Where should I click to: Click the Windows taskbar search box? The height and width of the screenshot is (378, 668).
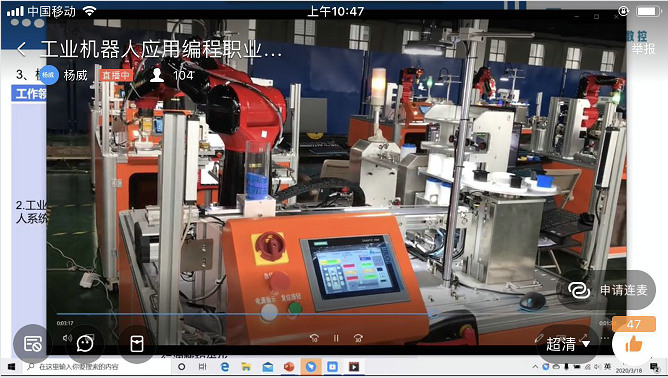click(96, 366)
